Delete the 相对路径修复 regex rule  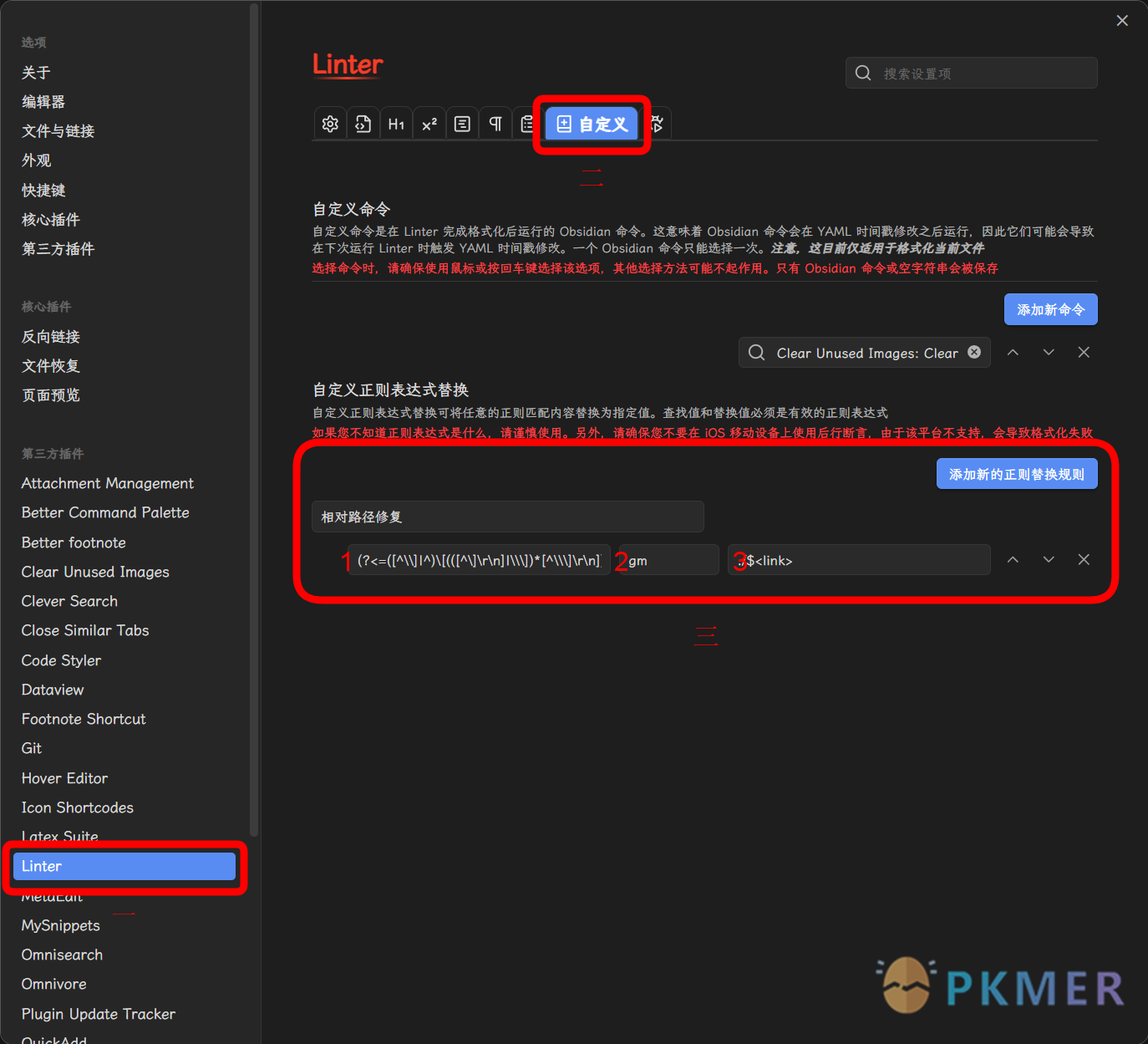pyautogui.click(x=1084, y=559)
